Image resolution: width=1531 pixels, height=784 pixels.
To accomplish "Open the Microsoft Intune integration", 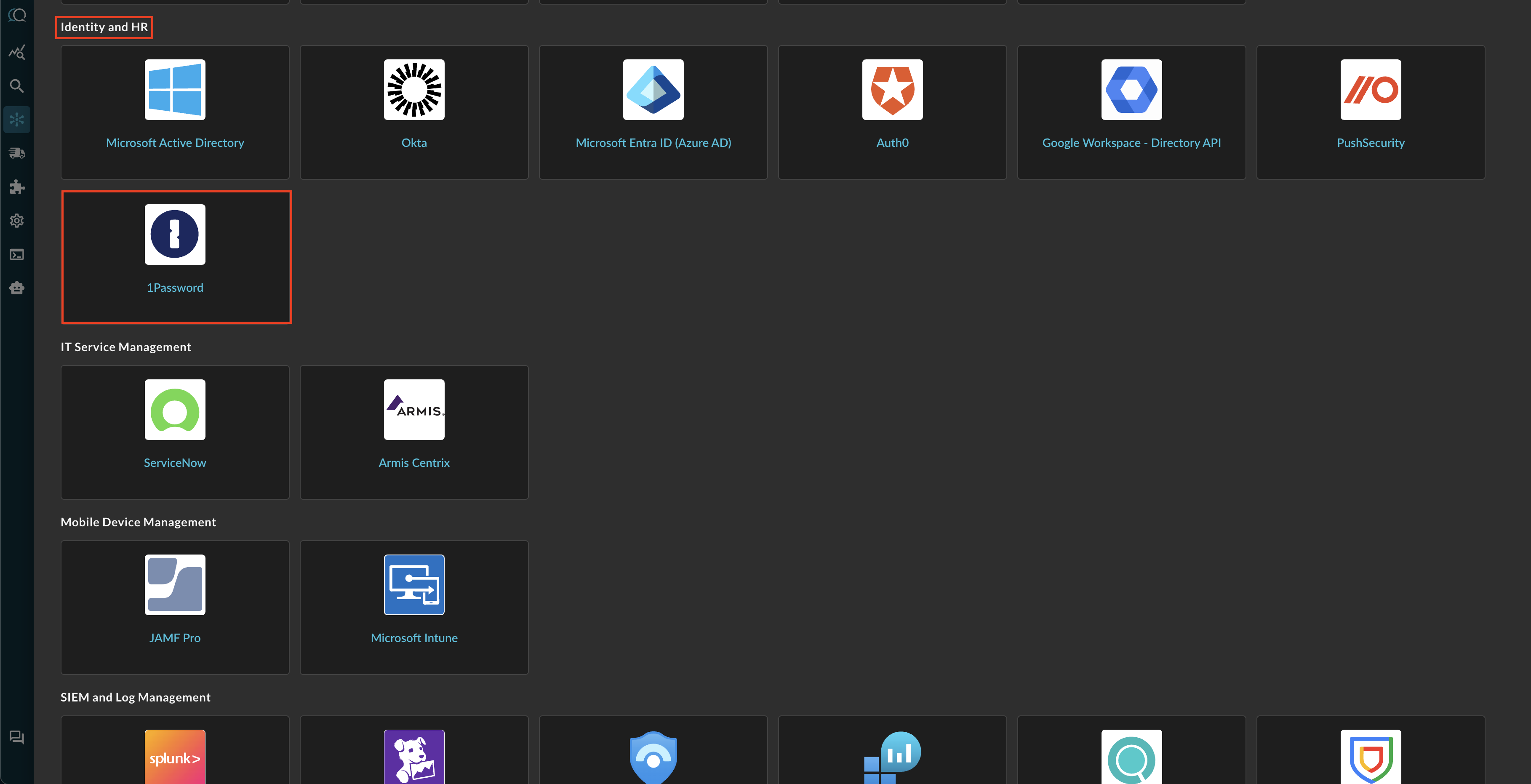I will click(413, 607).
